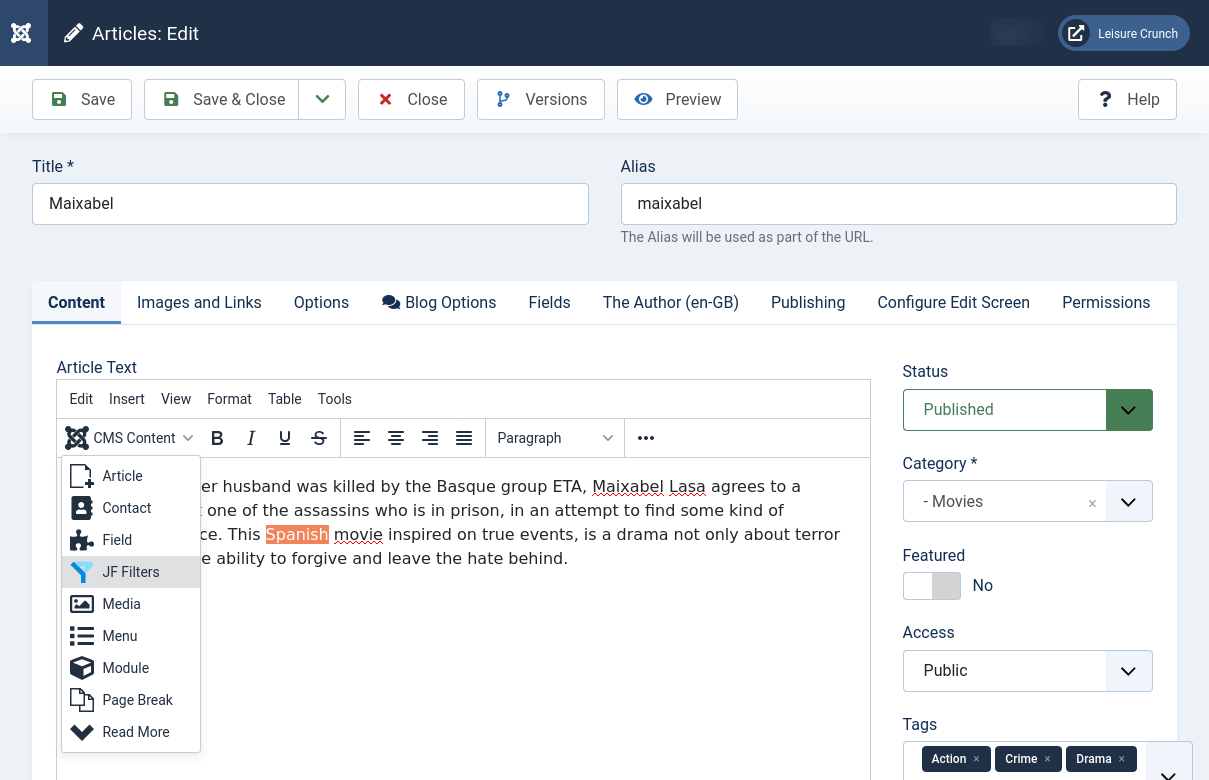1209x780 pixels.
Task: Align text right
Action: point(430,438)
